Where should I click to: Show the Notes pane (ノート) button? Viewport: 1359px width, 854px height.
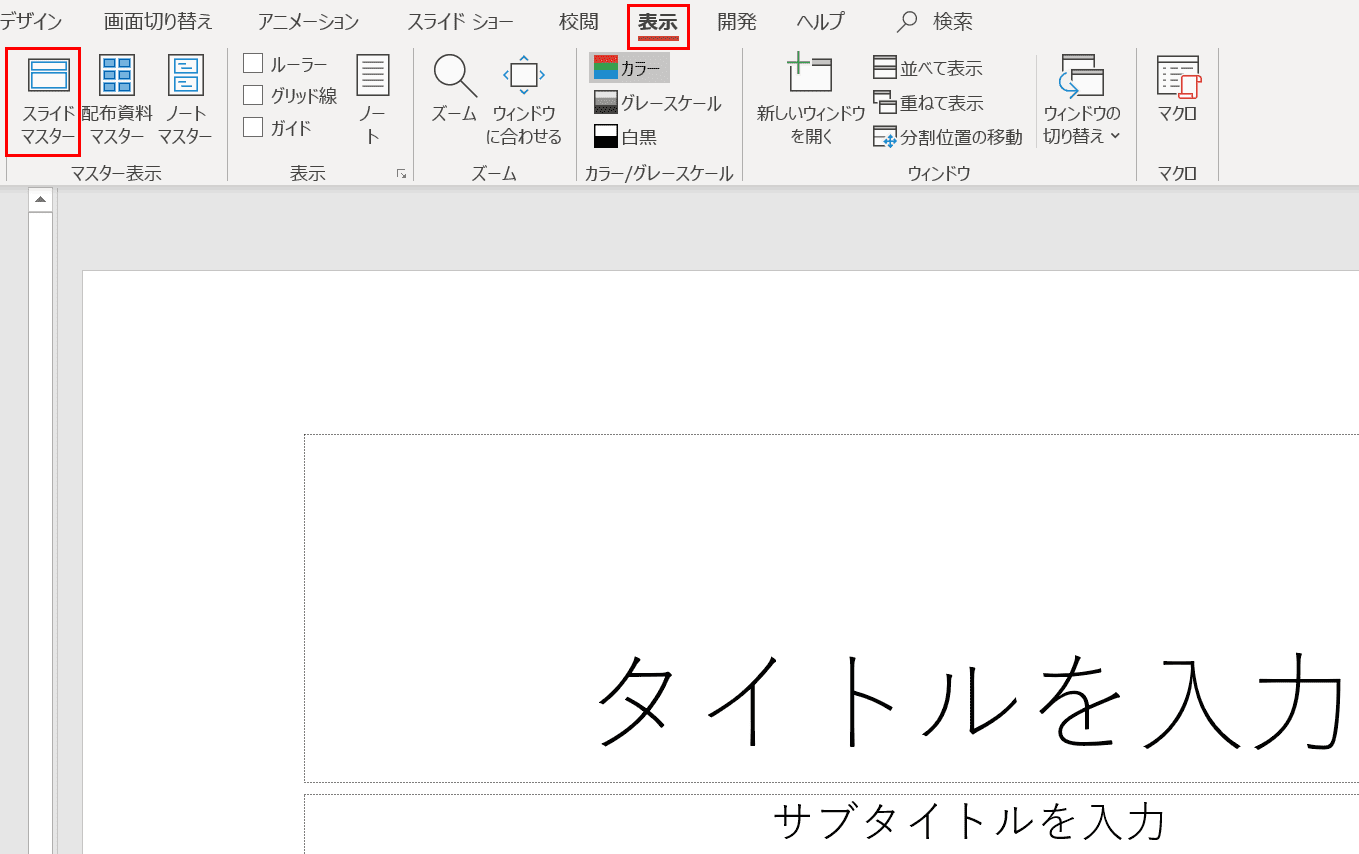(372, 101)
